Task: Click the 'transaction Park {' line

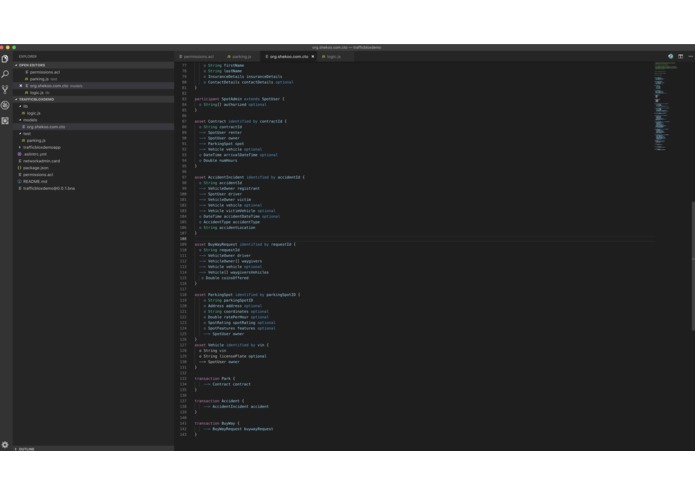Action: tap(215, 378)
